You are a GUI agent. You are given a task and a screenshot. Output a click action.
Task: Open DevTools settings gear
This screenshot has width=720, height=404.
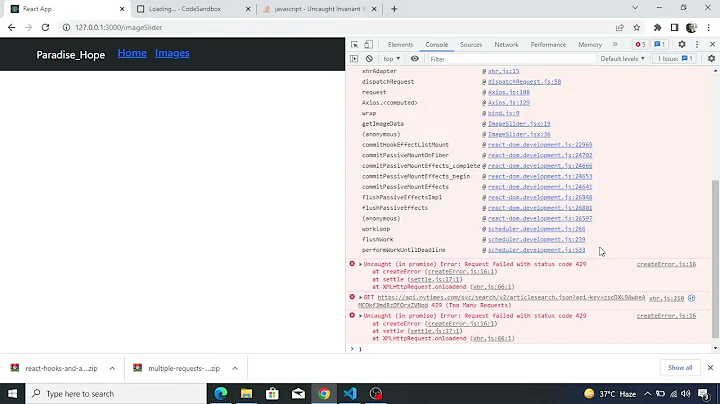tap(682, 45)
